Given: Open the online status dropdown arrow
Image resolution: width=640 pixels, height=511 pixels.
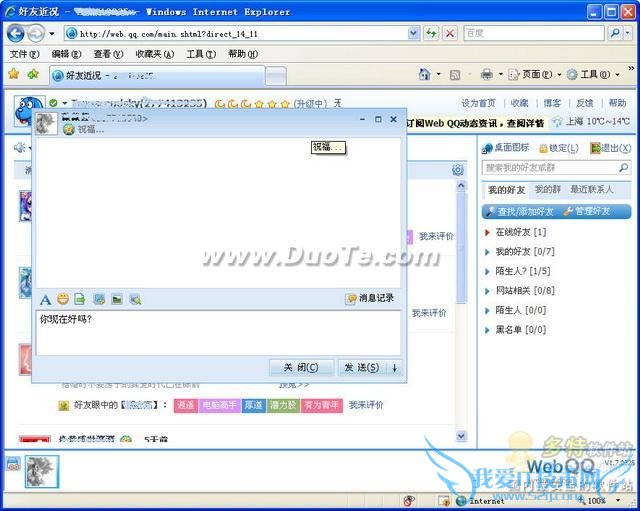Looking at the screenshot, I should coord(64,103).
